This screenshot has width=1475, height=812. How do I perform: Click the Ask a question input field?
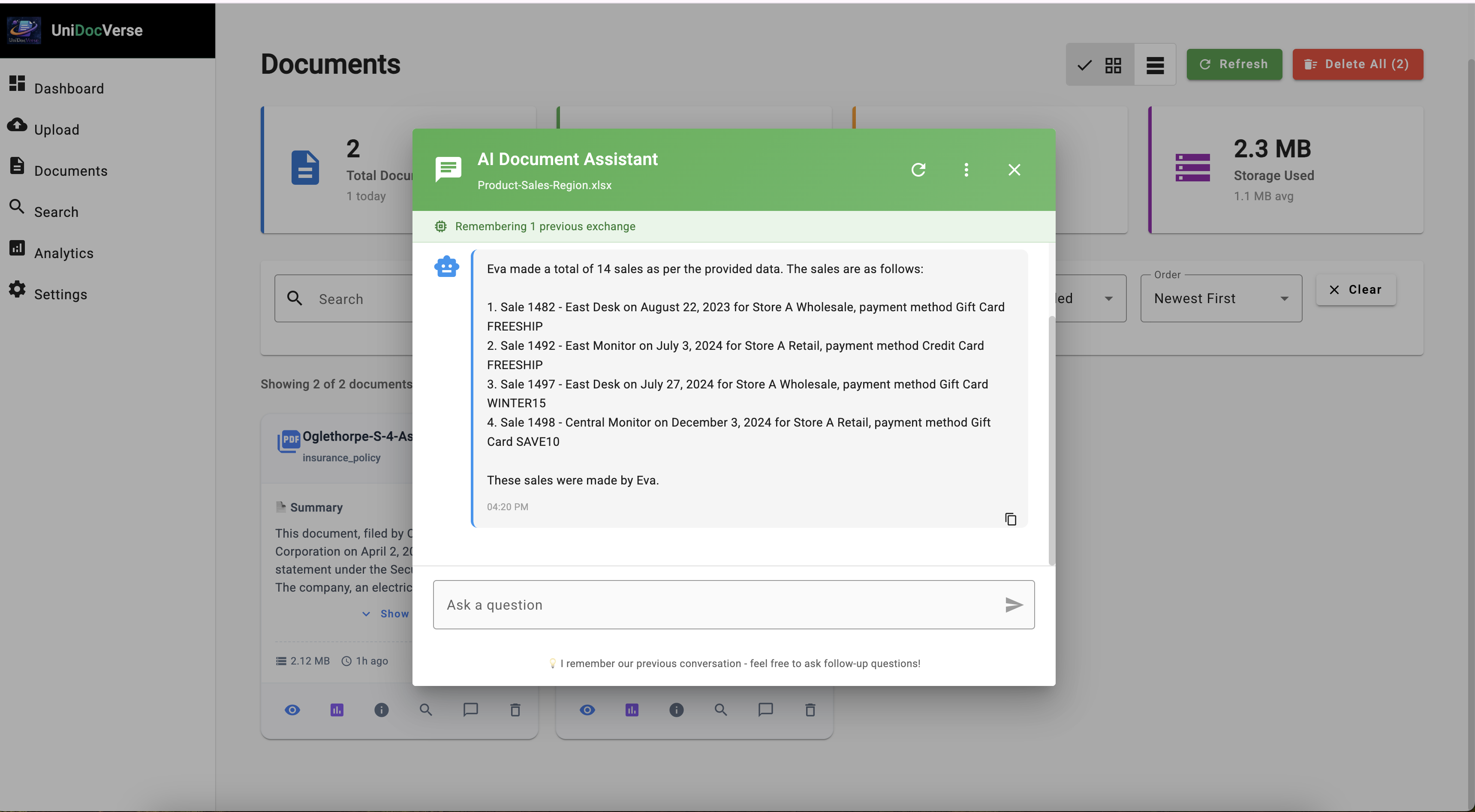pyautogui.click(x=733, y=604)
